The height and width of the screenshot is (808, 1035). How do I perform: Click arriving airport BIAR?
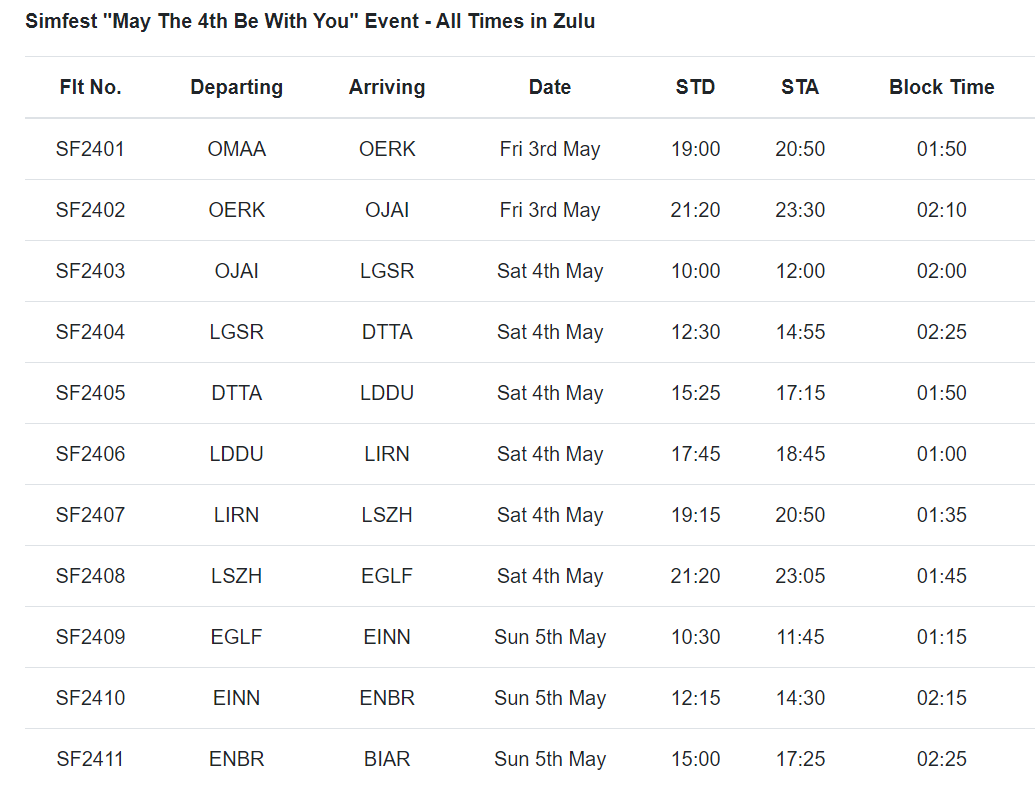click(387, 759)
